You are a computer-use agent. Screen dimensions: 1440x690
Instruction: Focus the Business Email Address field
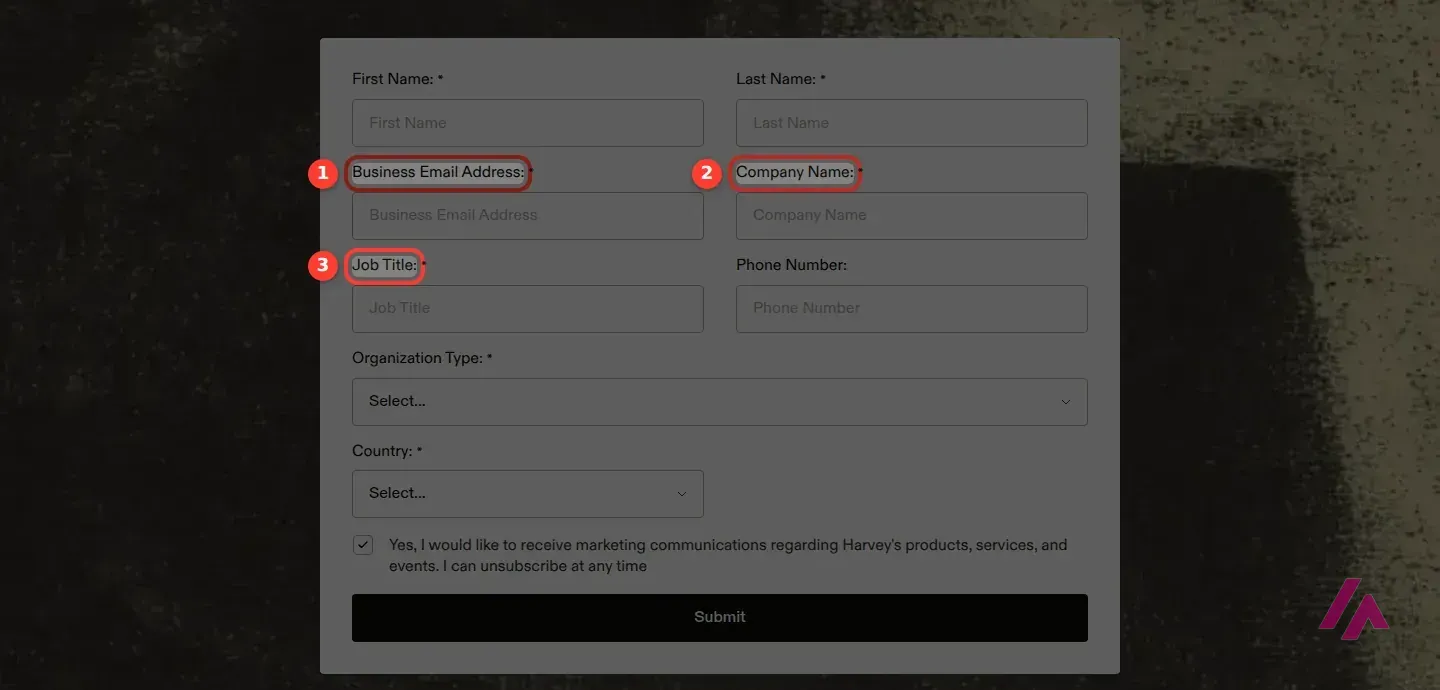tap(528, 216)
